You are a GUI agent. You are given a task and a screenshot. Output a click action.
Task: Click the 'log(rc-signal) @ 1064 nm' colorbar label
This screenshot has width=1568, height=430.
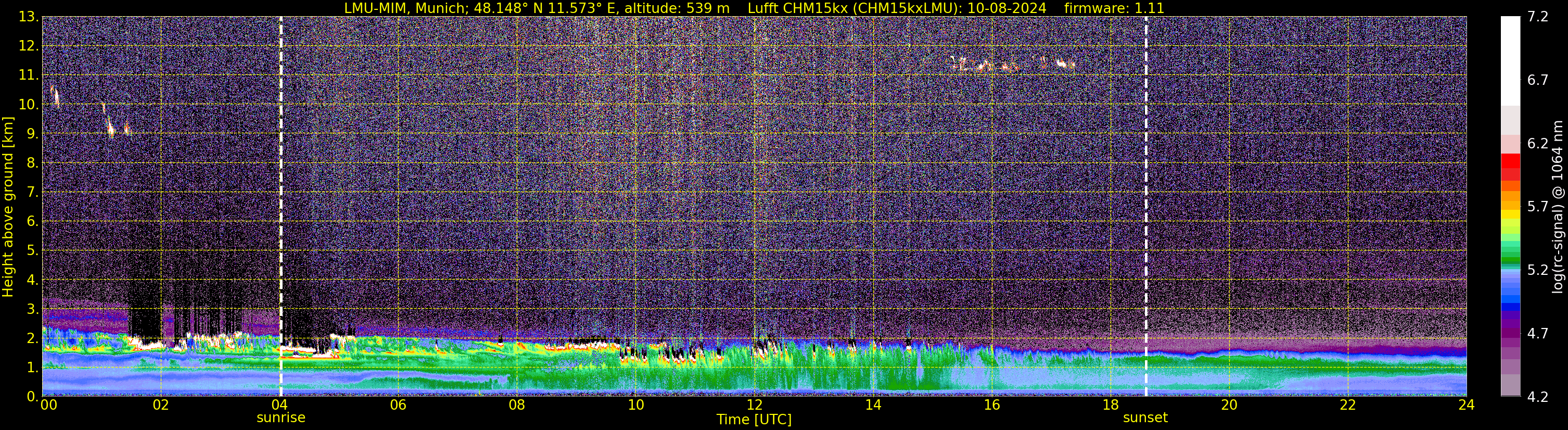(1558, 207)
